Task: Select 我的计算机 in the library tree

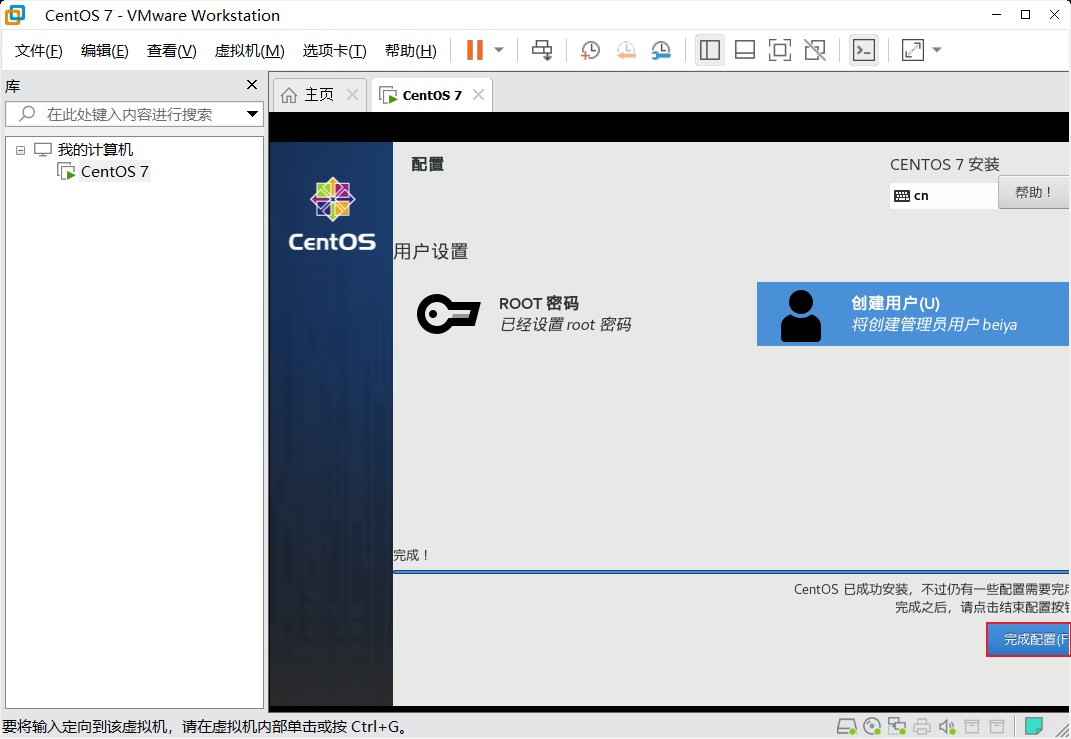Action: tap(95, 150)
